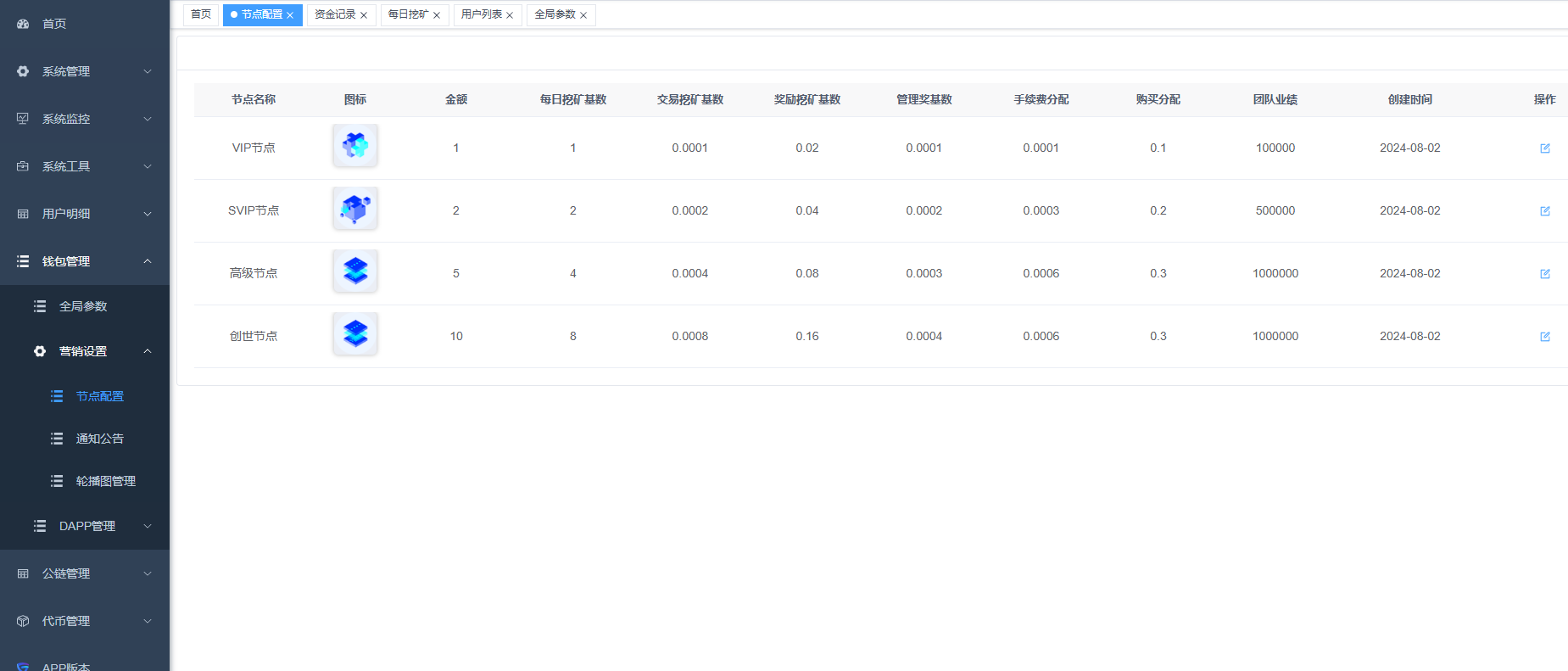Collapse the 钱包管理 sidebar section

pyautogui.click(x=85, y=261)
